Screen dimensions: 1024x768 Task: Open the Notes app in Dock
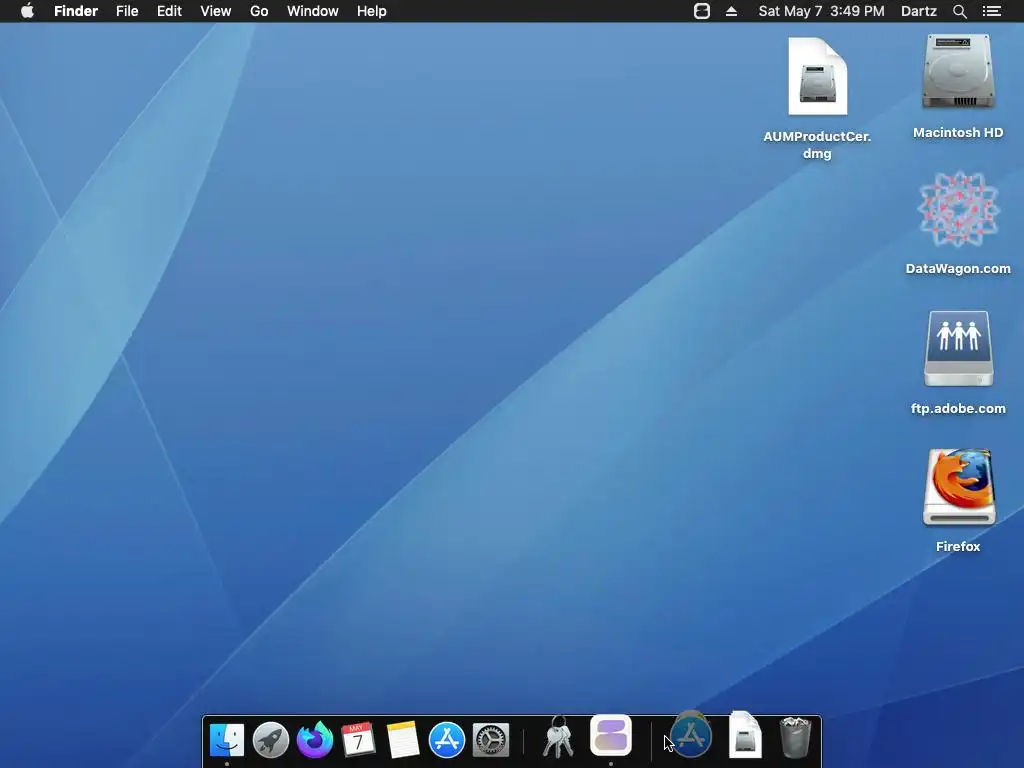pos(402,740)
